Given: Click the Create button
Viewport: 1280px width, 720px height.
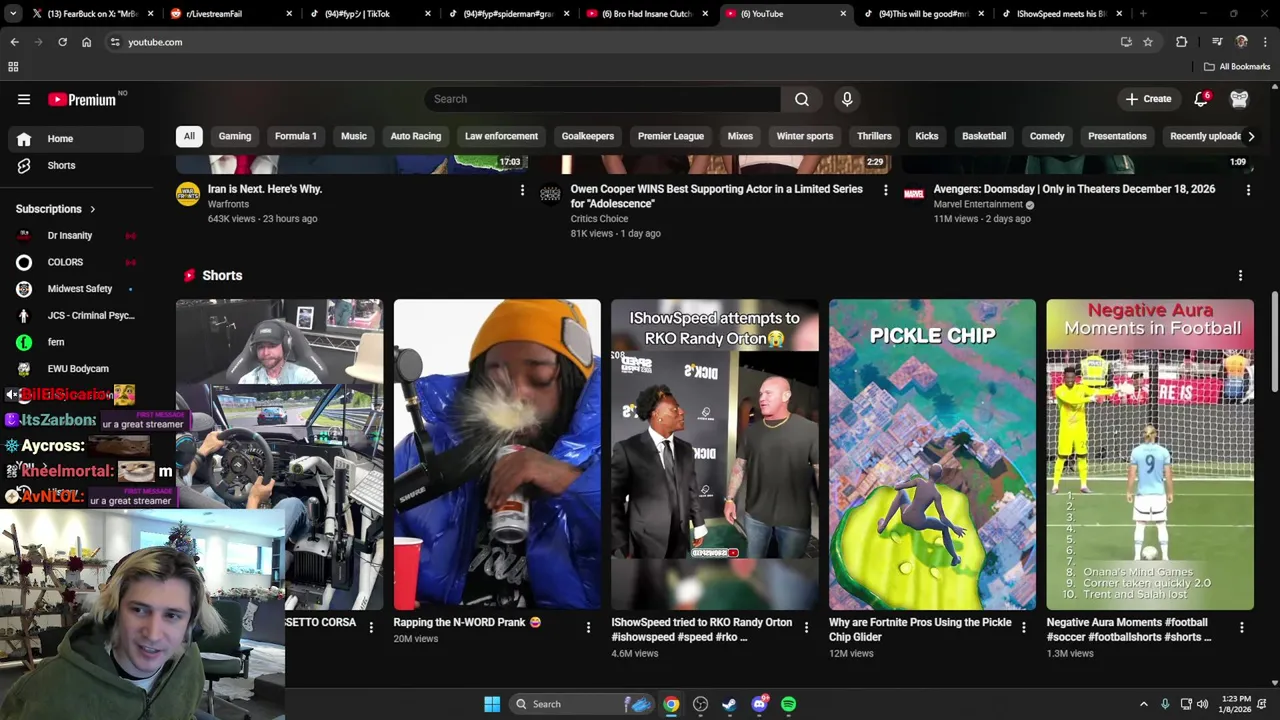Looking at the screenshot, I should [x=1148, y=99].
